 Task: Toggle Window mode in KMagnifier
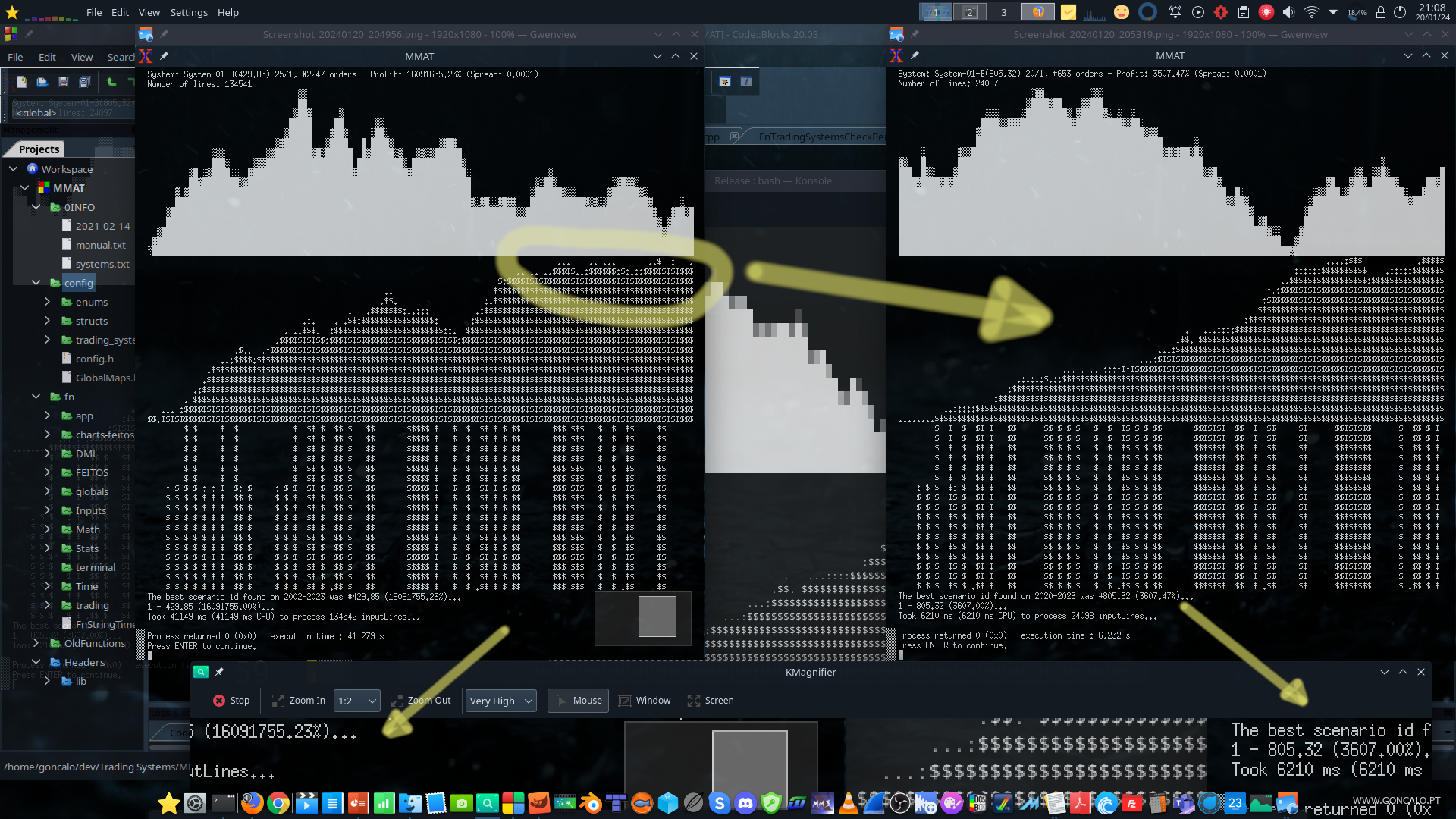(645, 701)
